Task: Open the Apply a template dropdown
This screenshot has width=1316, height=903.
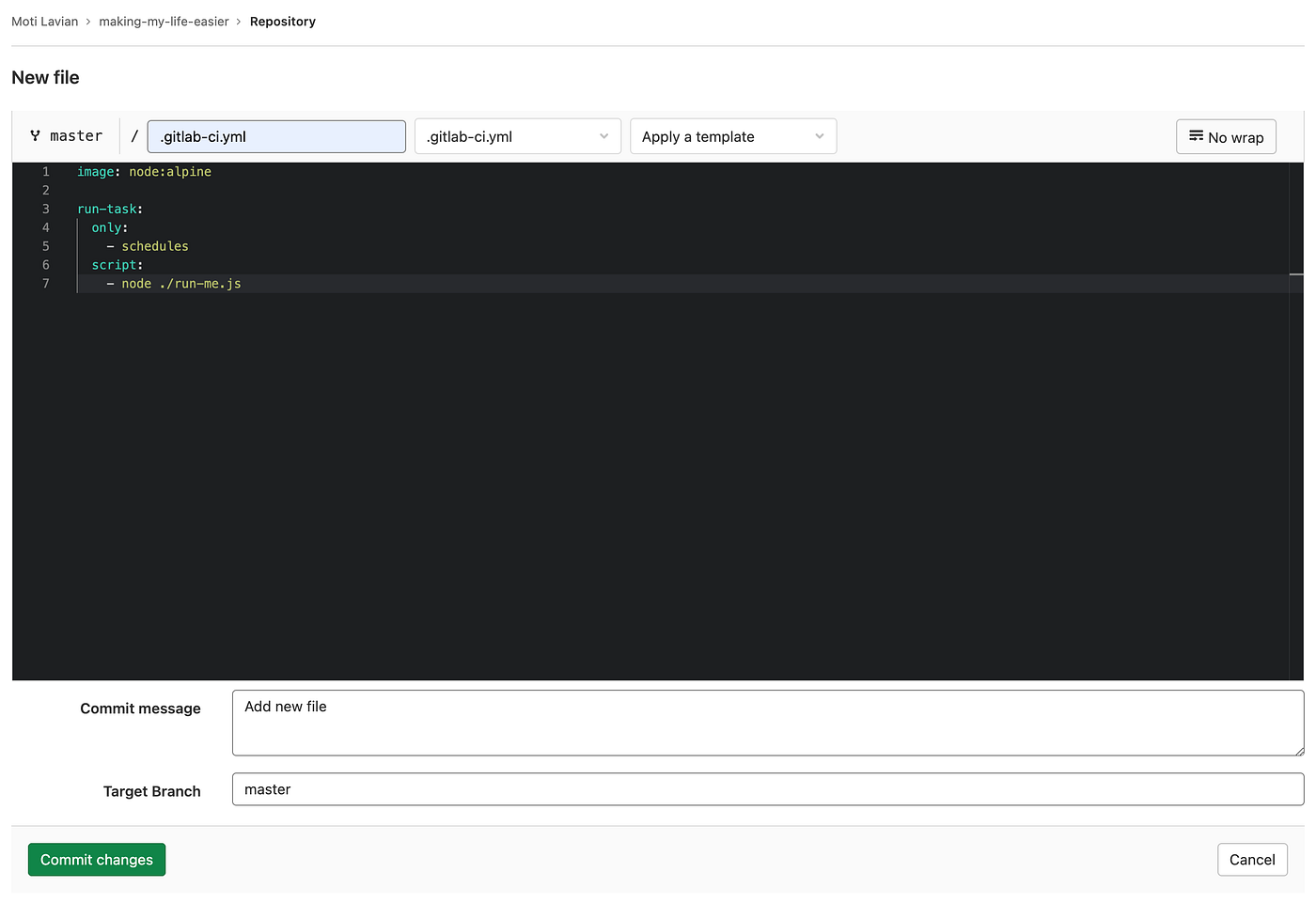Action: click(732, 136)
